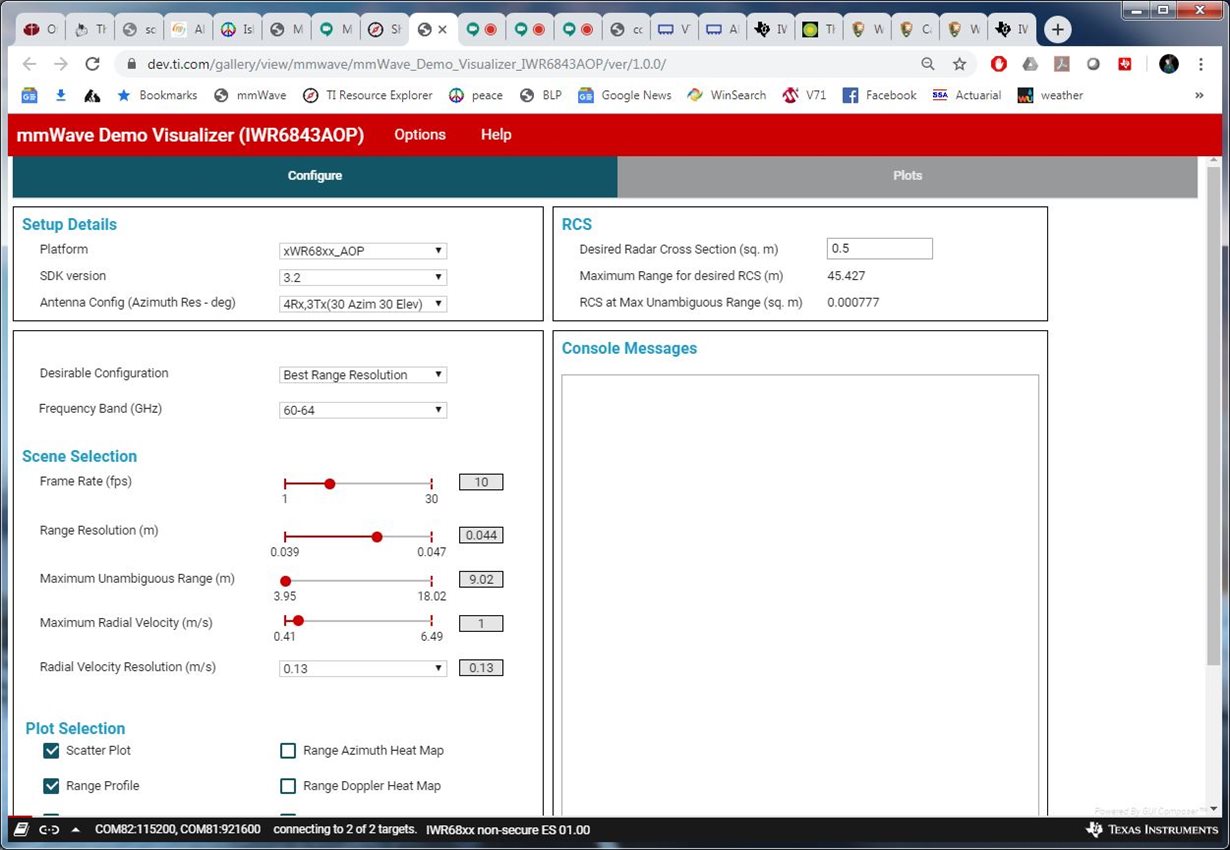This screenshot has height=850, width=1230.
Task: Click the Google Drive extension icon
Action: [x=1030, y=64]
